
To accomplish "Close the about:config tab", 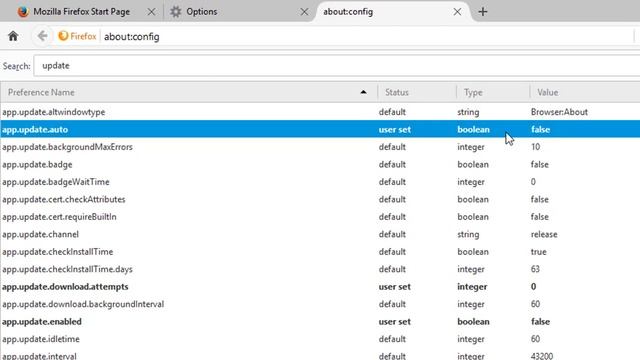I will click(x=457, y=12).
